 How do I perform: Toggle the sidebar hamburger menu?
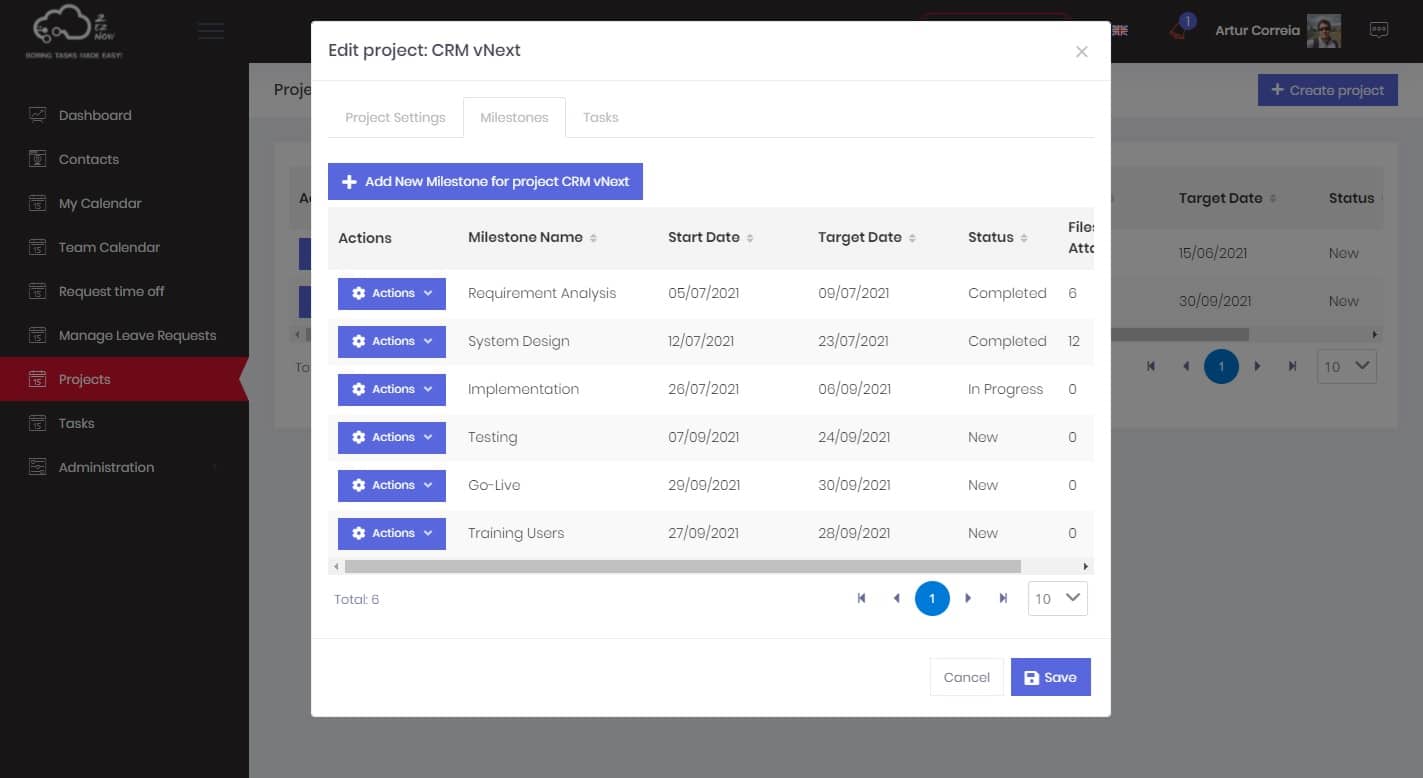211,31
